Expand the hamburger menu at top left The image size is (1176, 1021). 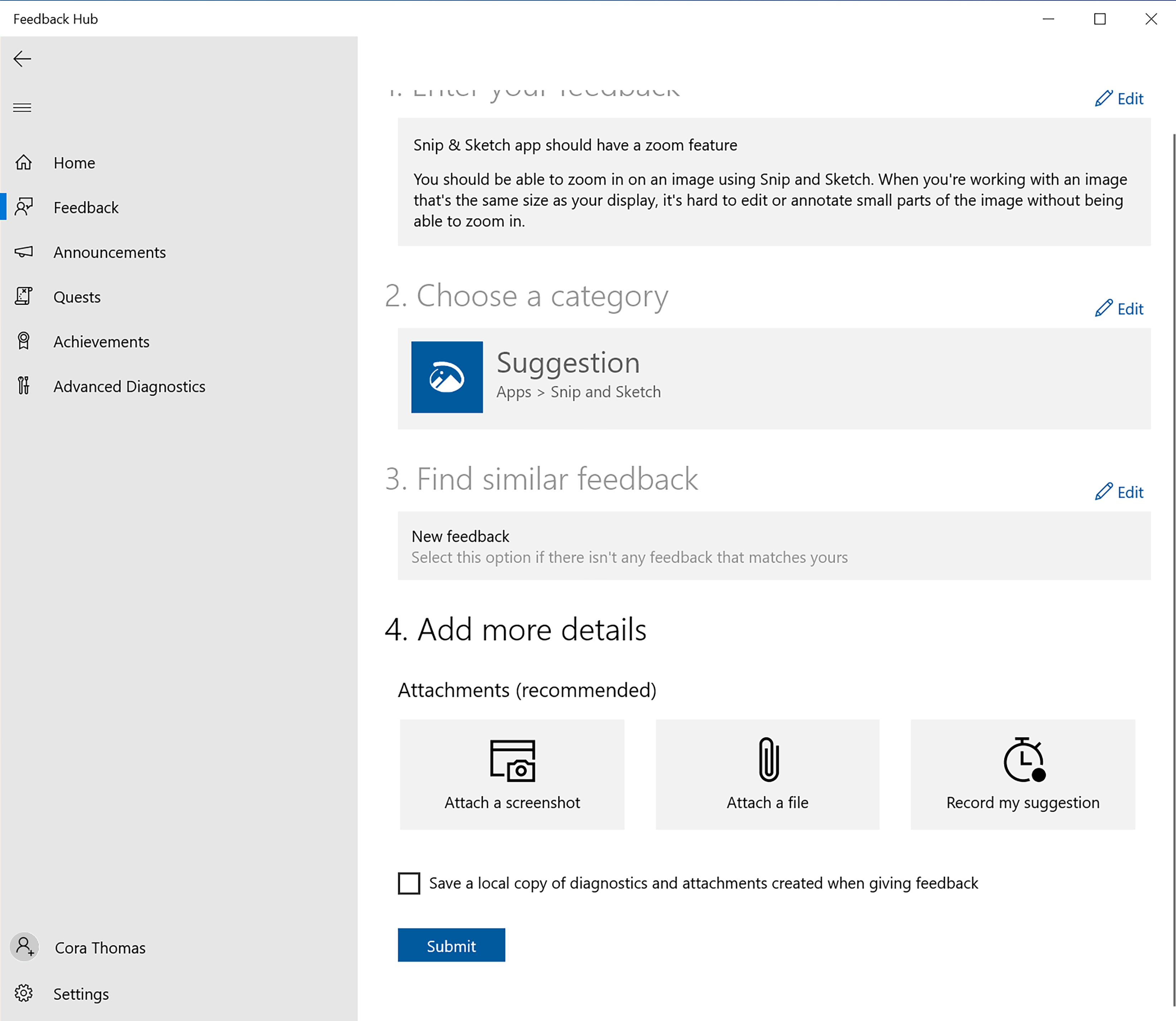pos(22,107)
